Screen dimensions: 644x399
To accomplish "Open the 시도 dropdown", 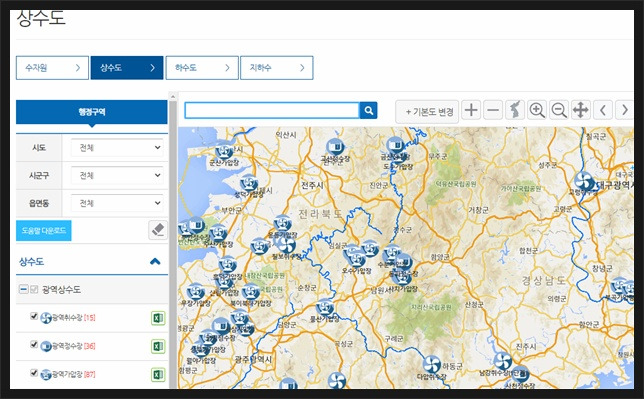I will point(117,148).
